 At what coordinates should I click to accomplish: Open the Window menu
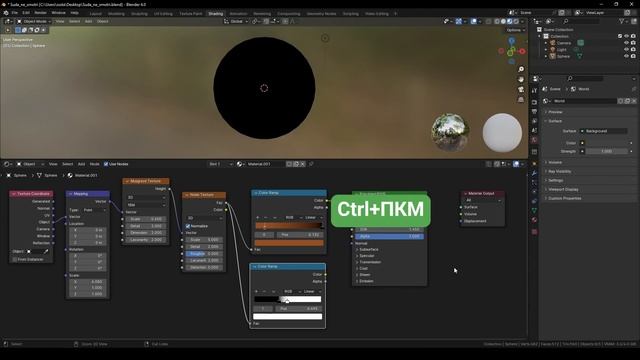[x=58, y=13]
